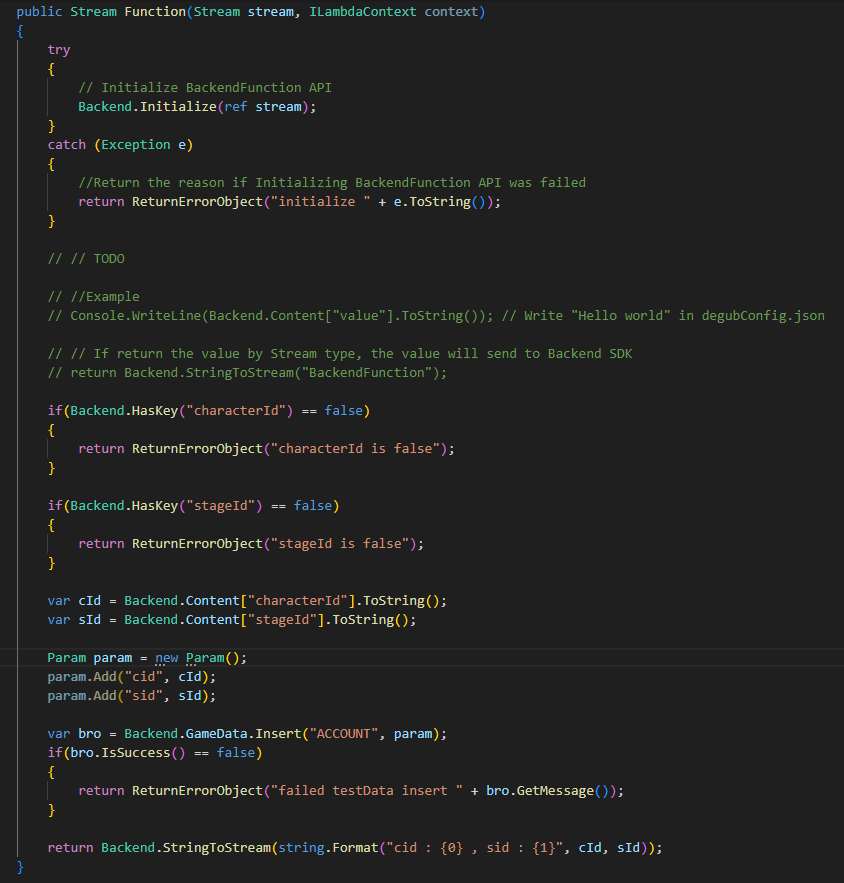Click the string literal "initialize "
Image resolution: width=844 pixels, height=883 pixels.
321,202
